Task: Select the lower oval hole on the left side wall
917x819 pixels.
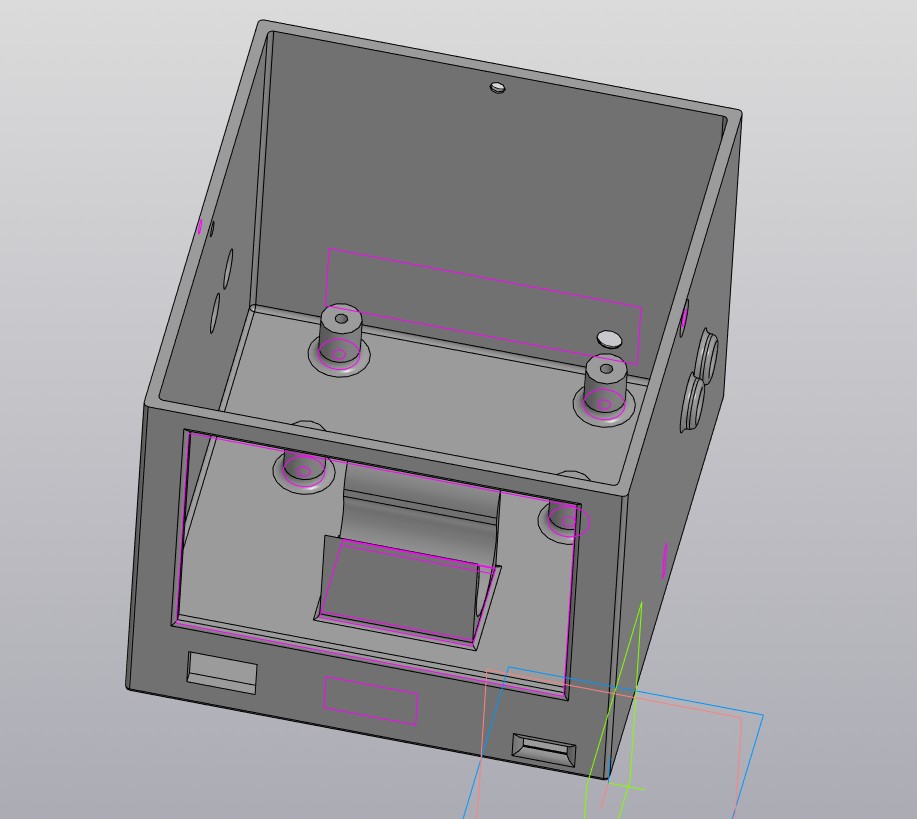Action: [x=215, y=313]
